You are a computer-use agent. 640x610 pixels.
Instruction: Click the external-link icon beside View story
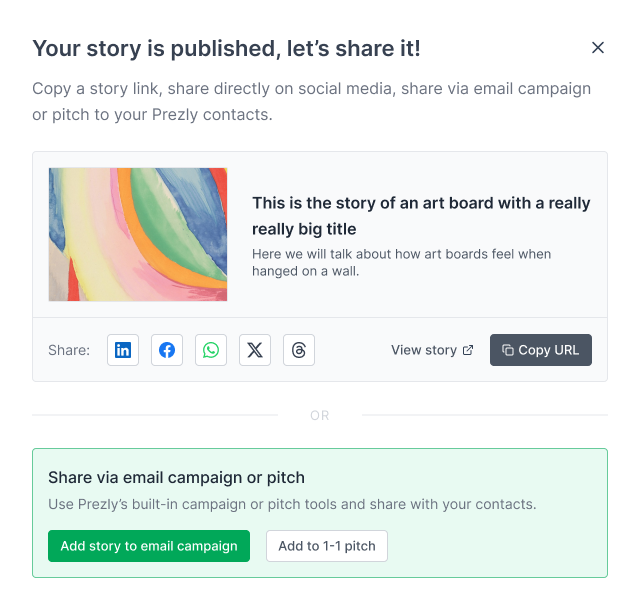(468, 350)
